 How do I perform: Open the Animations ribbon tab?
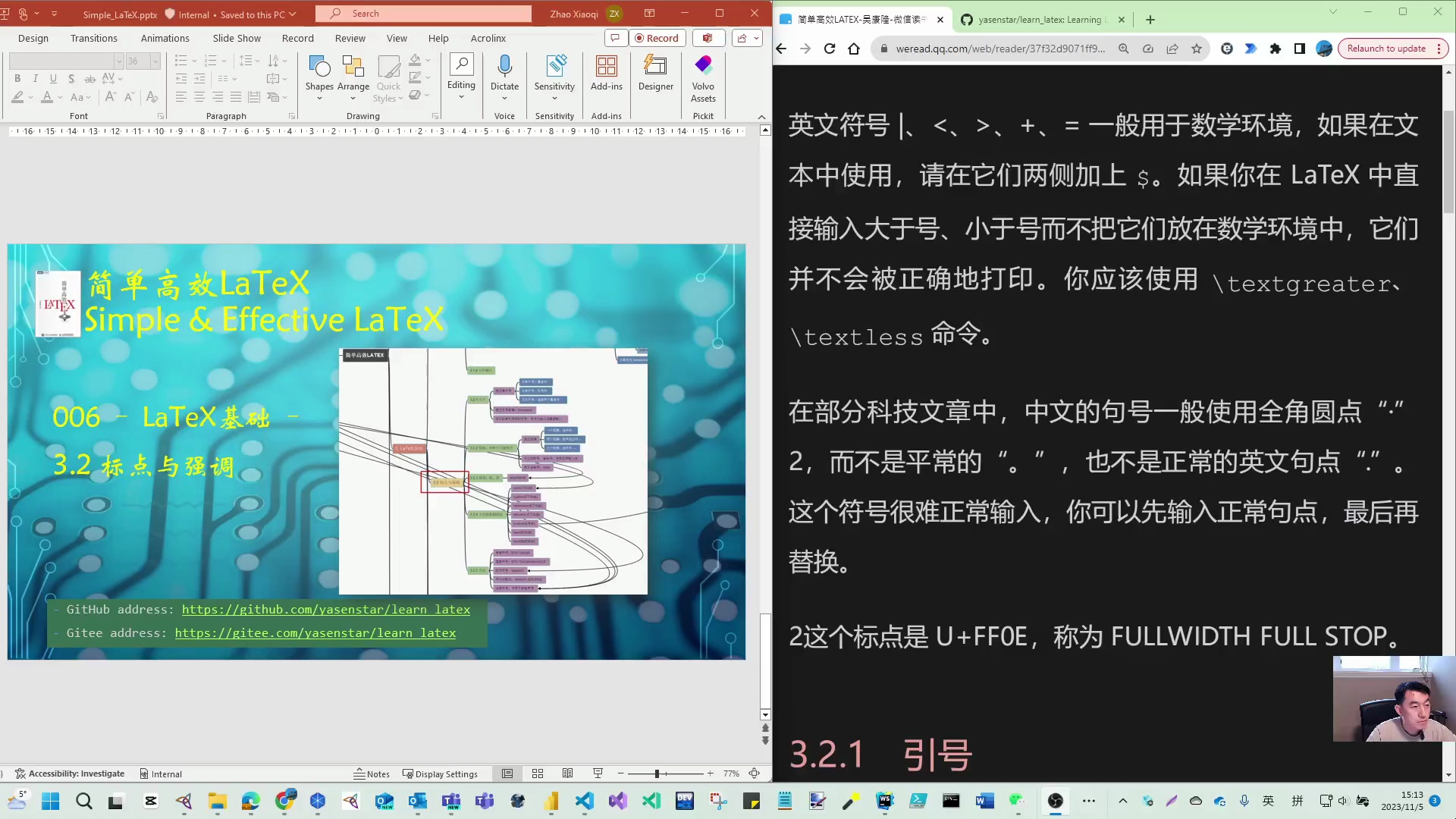coord(165,38)
